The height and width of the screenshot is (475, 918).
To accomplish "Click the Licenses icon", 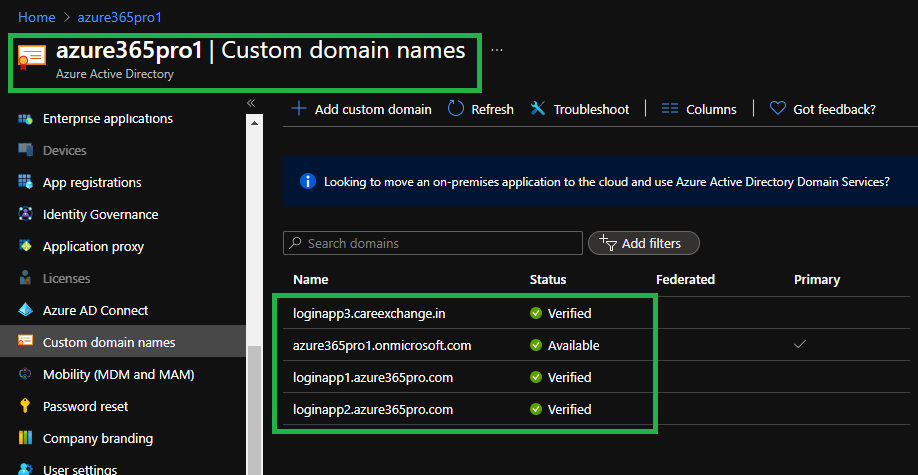I will click(25, 278).
